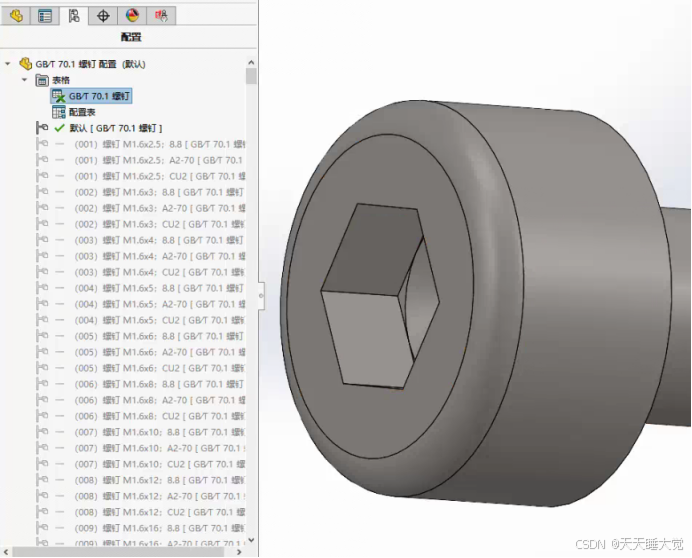The image size is (692, 558).
Task: Select configuration (008) 螺钉 M1.6x12; 8.8
Action: (160, 480)
